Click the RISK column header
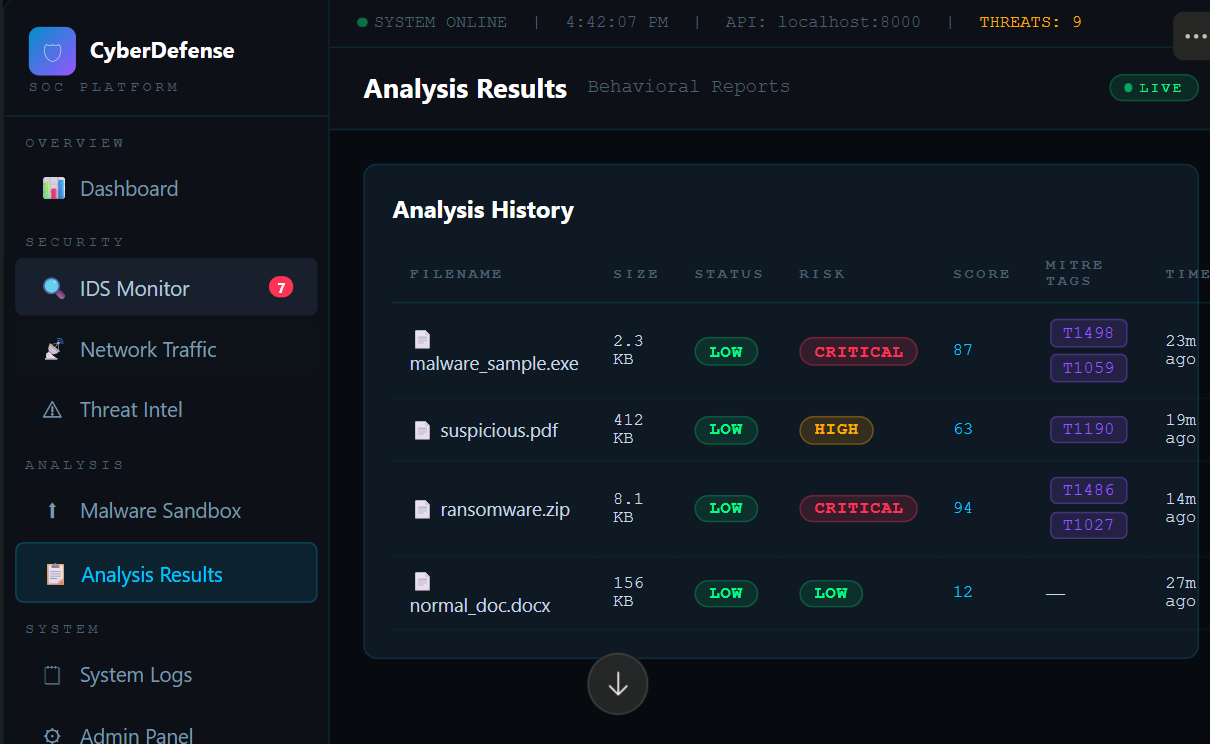This screenshot has width=1210, height=744. pos(822,274)
